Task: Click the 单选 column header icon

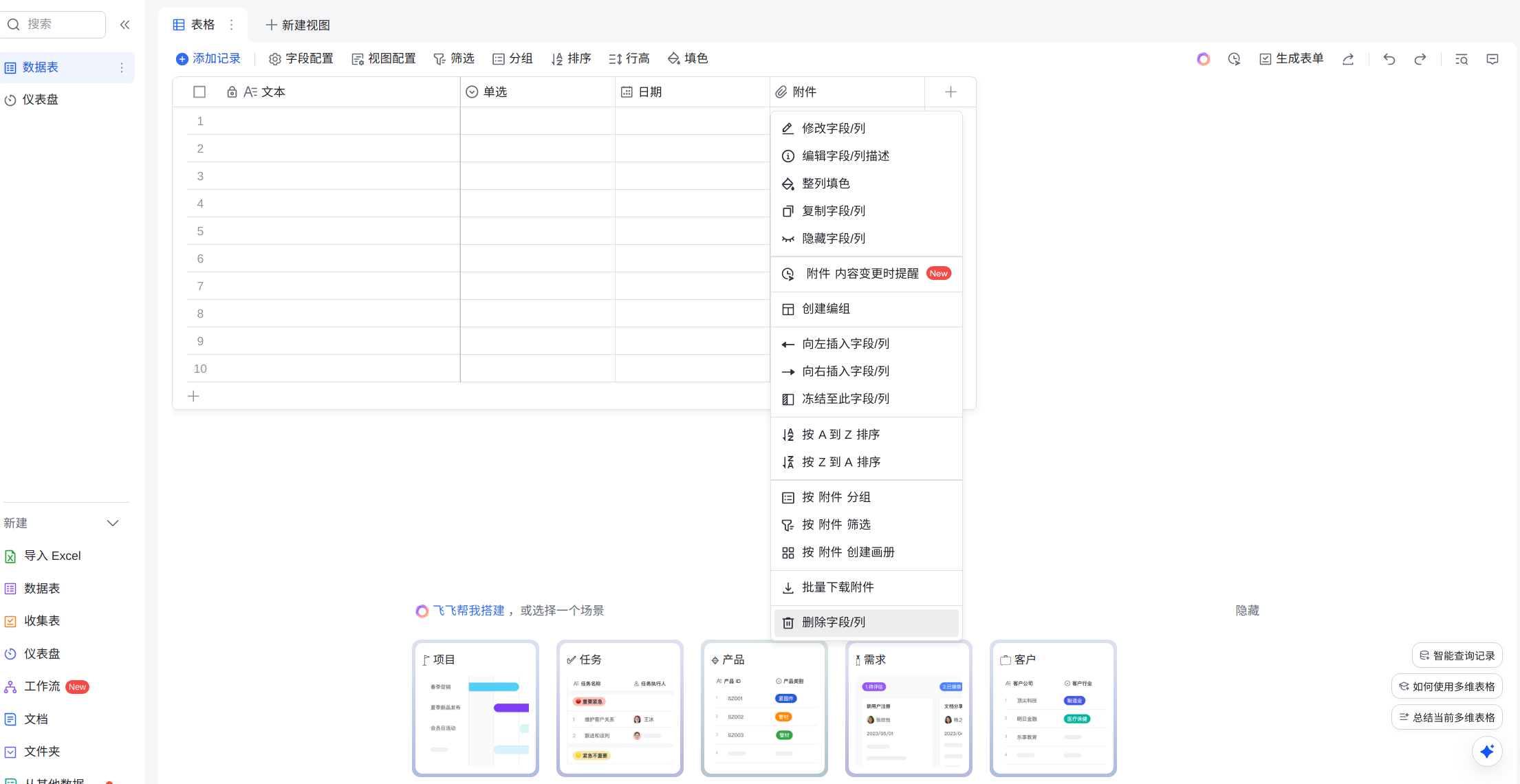Action: click(x=472, y=92)
